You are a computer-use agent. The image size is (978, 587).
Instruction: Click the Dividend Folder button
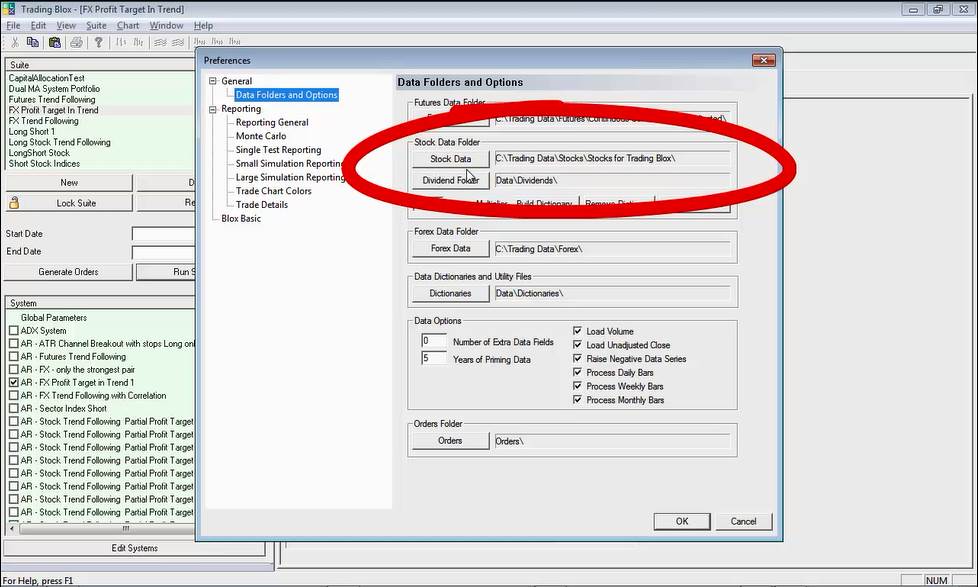point(450,180)
